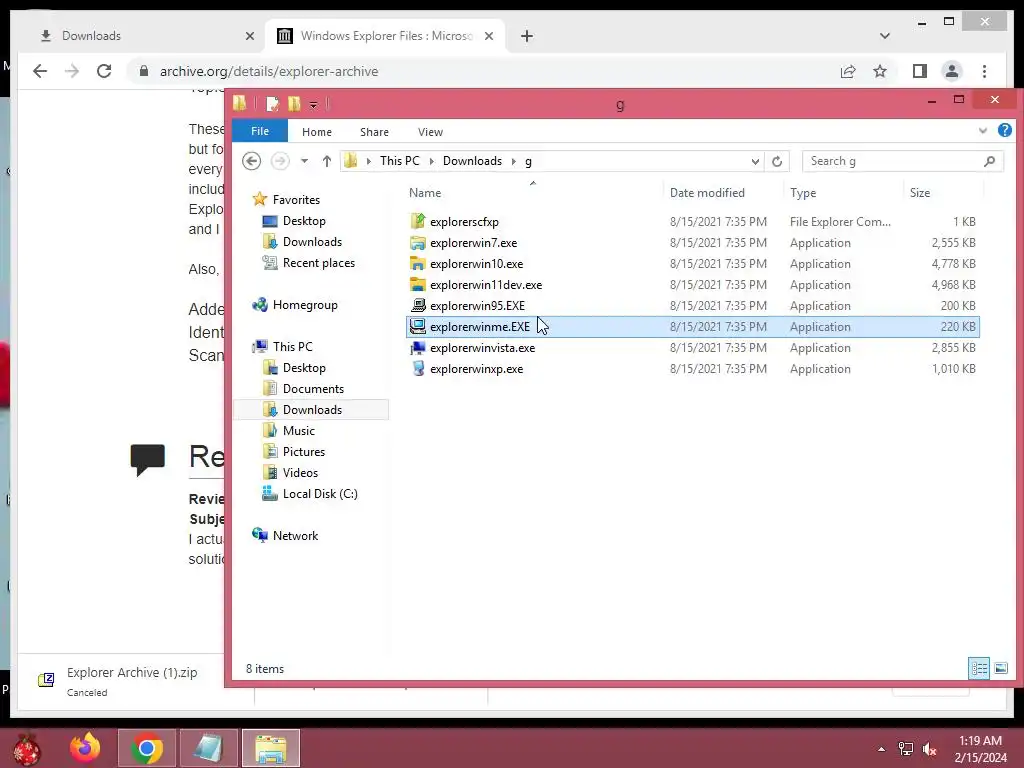Select the explorerwinvista.exe icon

tap(418, 348)
